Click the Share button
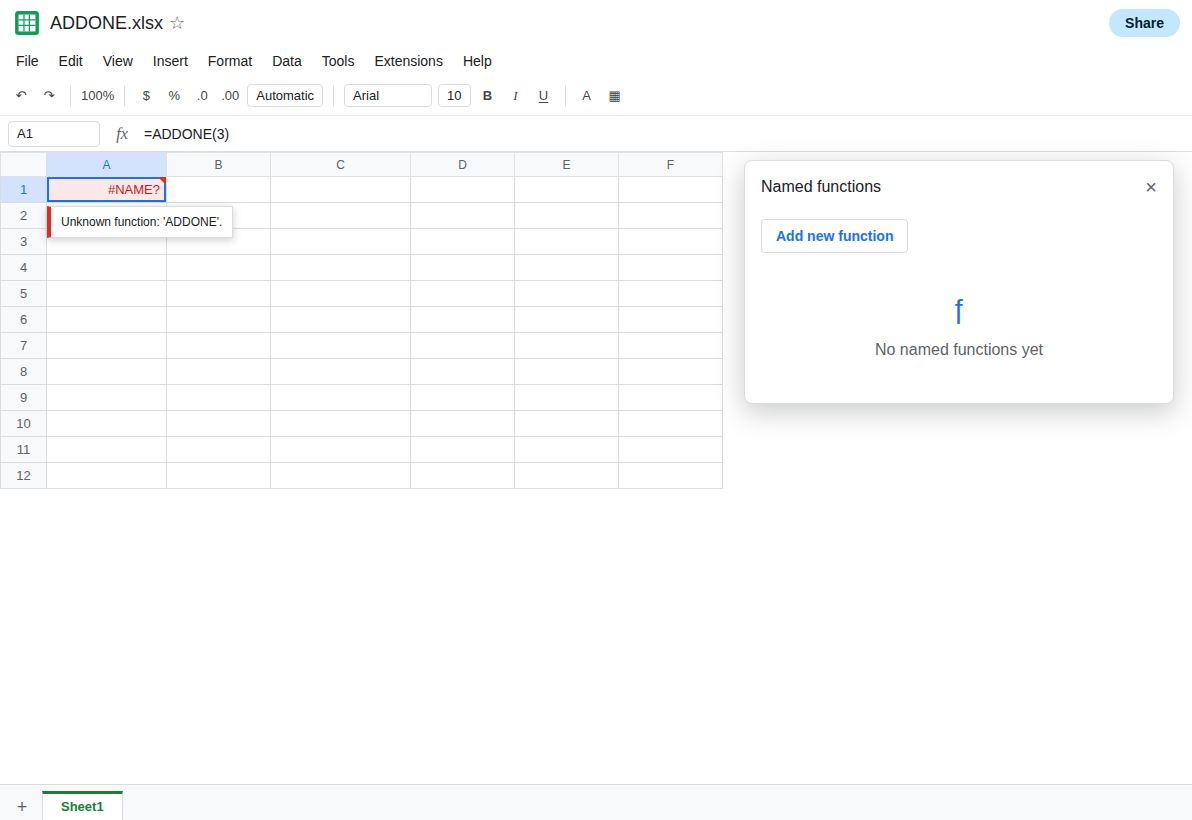Viewport: 1192px width, 820px height. tap(1144, 23)
